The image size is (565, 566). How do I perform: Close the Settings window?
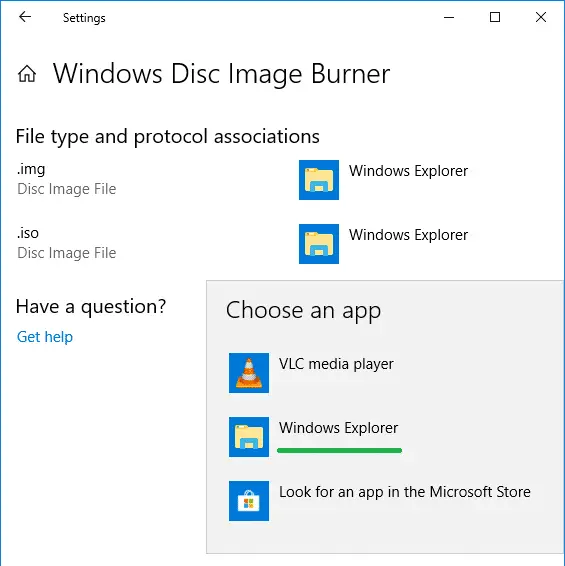click(540, 17)
